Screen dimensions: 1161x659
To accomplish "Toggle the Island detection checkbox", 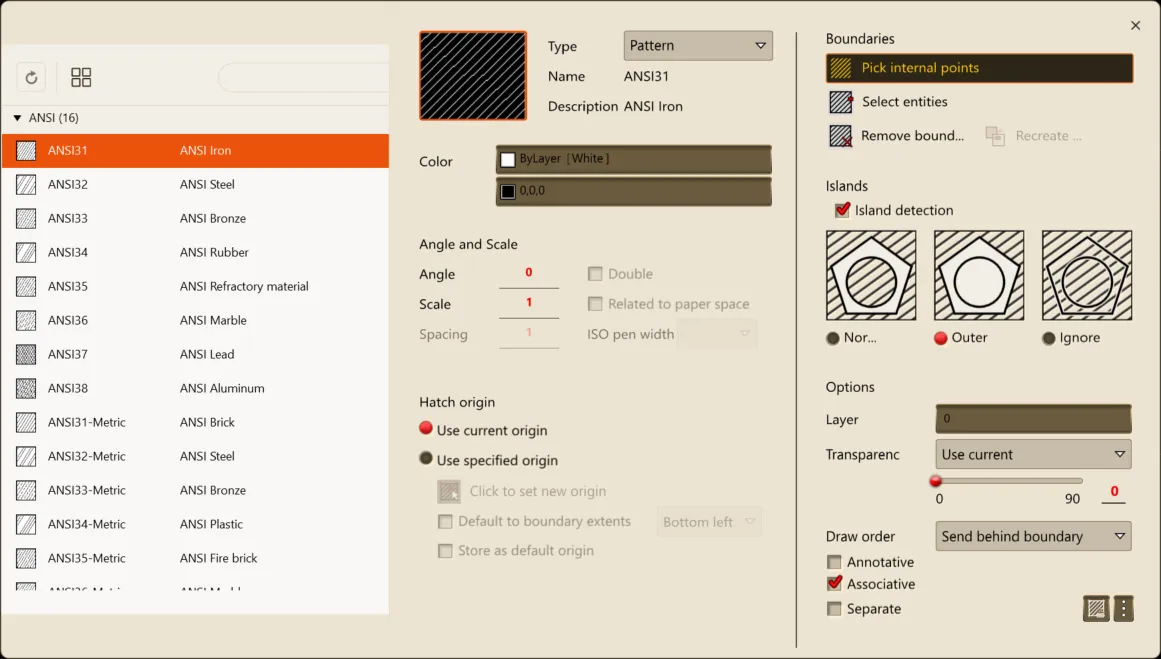I will (x=842, y=210).
